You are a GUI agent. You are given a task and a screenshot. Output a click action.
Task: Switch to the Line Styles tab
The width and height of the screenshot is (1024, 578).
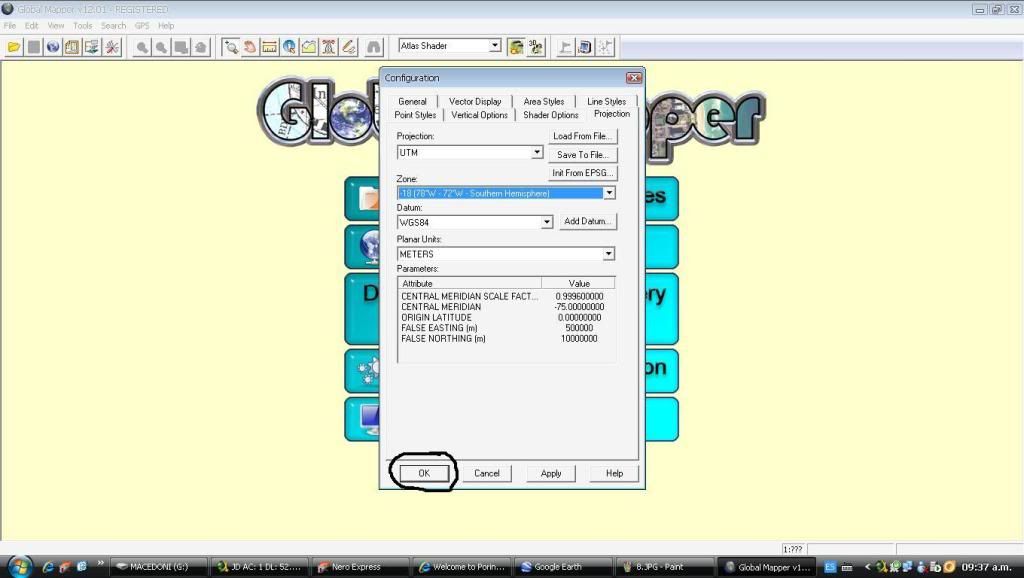pyautogui.click(x=606, y=101)
